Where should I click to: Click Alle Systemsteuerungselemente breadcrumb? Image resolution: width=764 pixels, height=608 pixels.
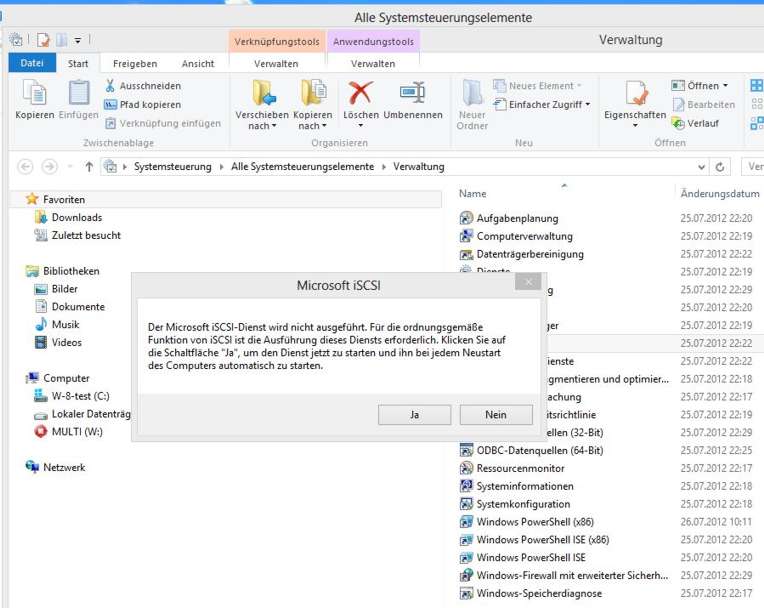(302, 167)
